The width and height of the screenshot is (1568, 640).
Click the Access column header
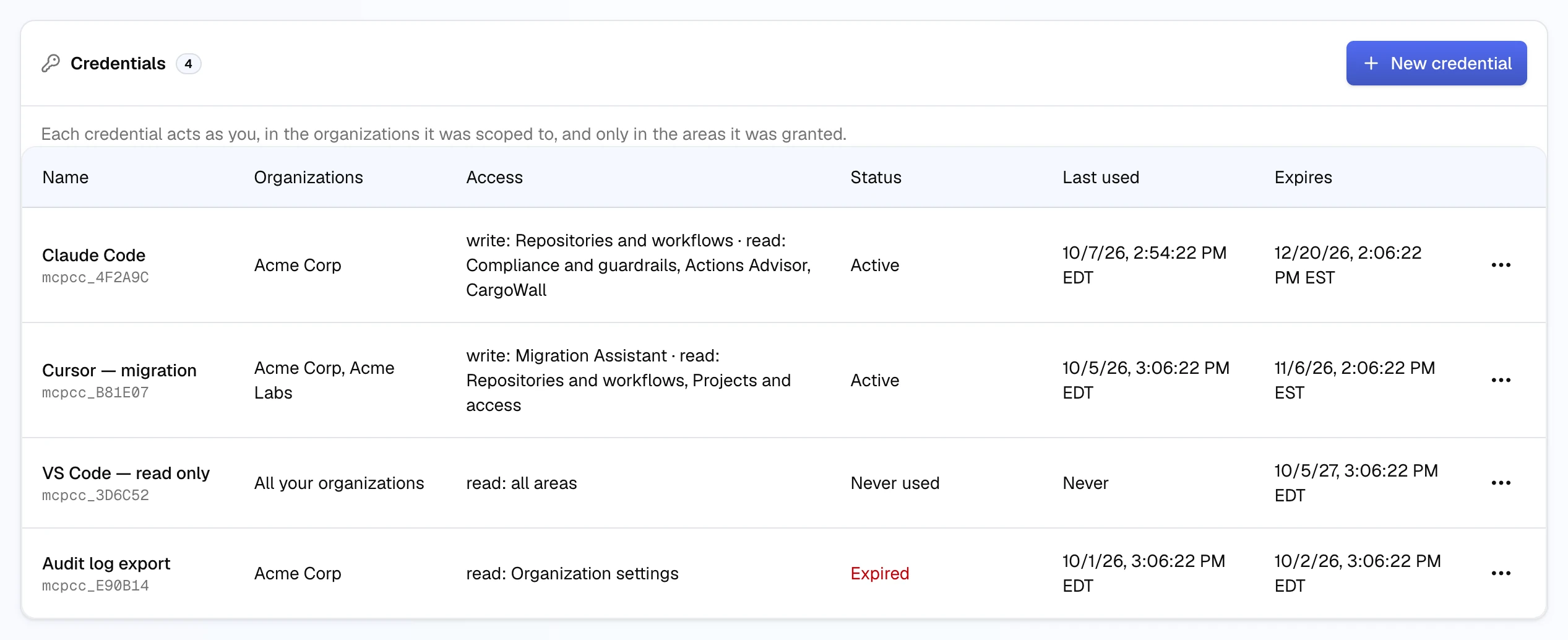[494, 178]
